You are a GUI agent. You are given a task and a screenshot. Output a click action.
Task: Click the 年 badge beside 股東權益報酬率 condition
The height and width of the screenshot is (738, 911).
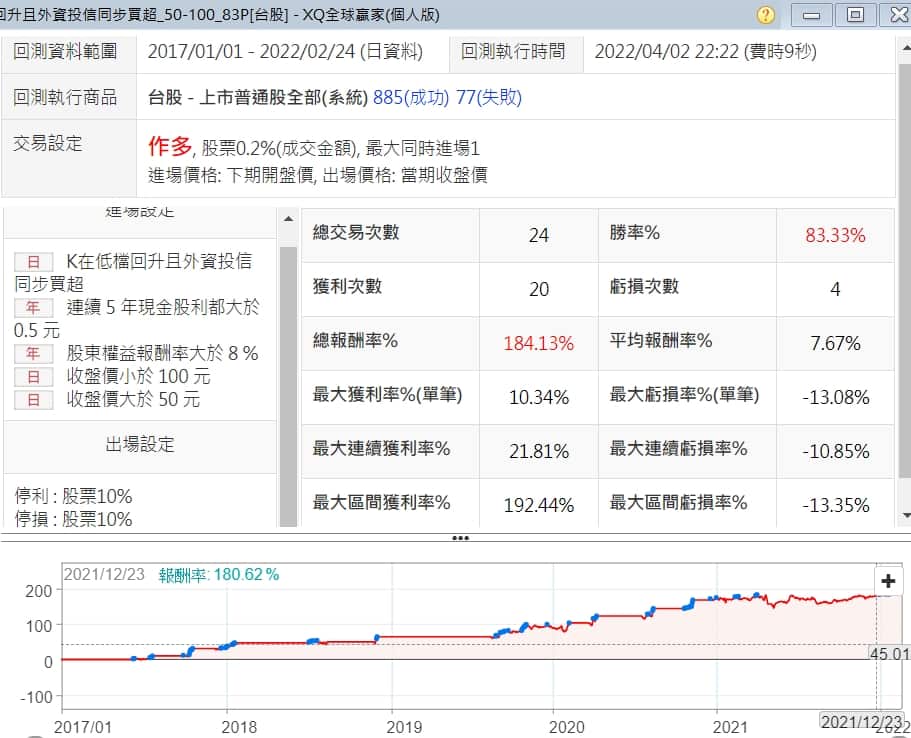point(33,354)
